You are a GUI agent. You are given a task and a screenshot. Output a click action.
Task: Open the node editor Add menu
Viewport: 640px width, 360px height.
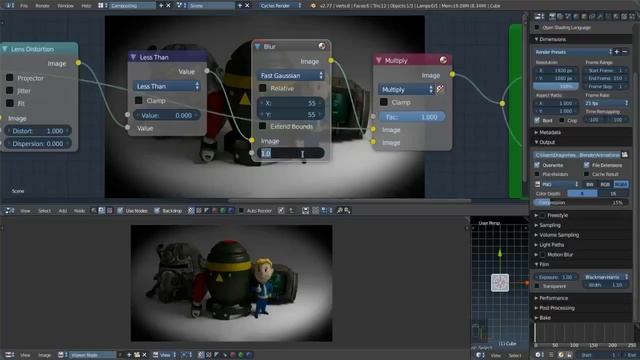tap(62, 211)
